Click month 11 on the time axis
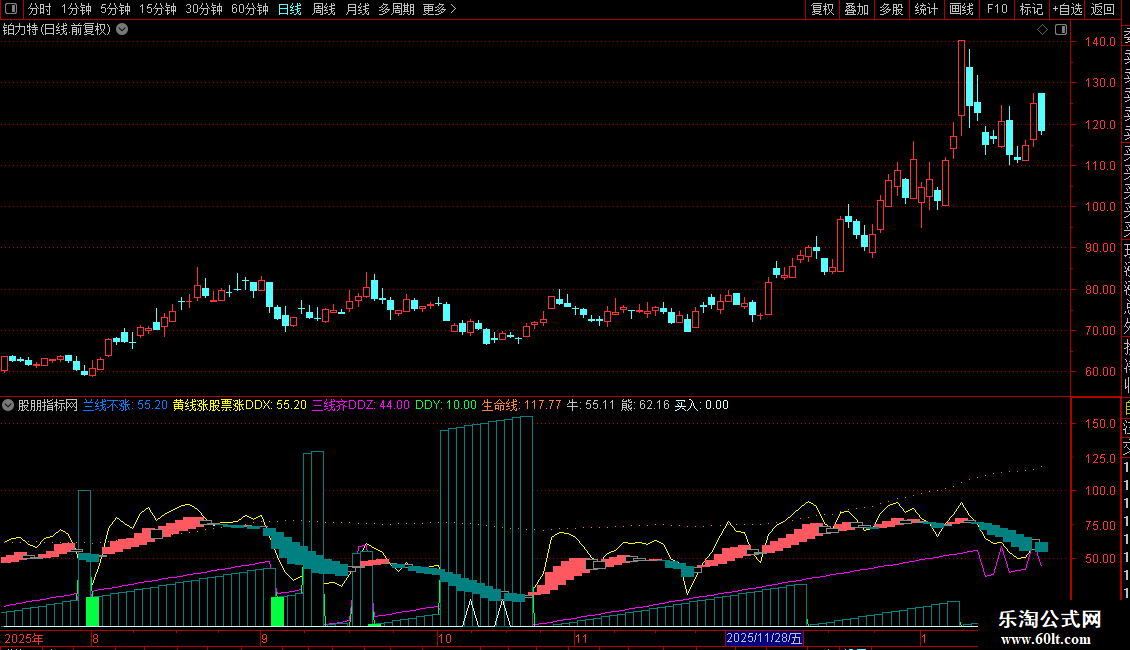 pos(581,638)
